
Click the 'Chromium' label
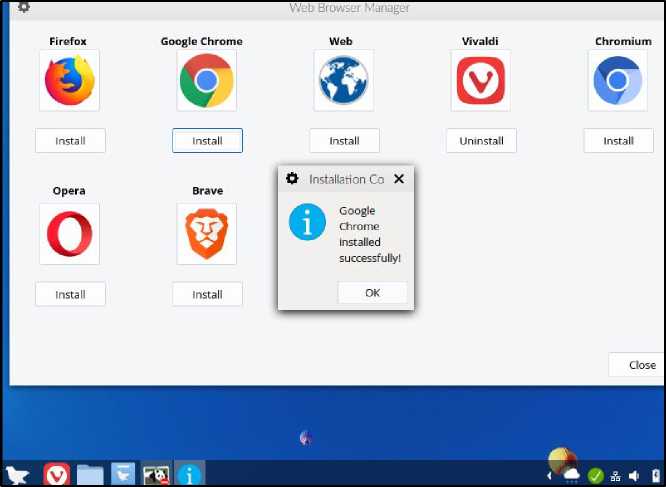click(623, 41)
